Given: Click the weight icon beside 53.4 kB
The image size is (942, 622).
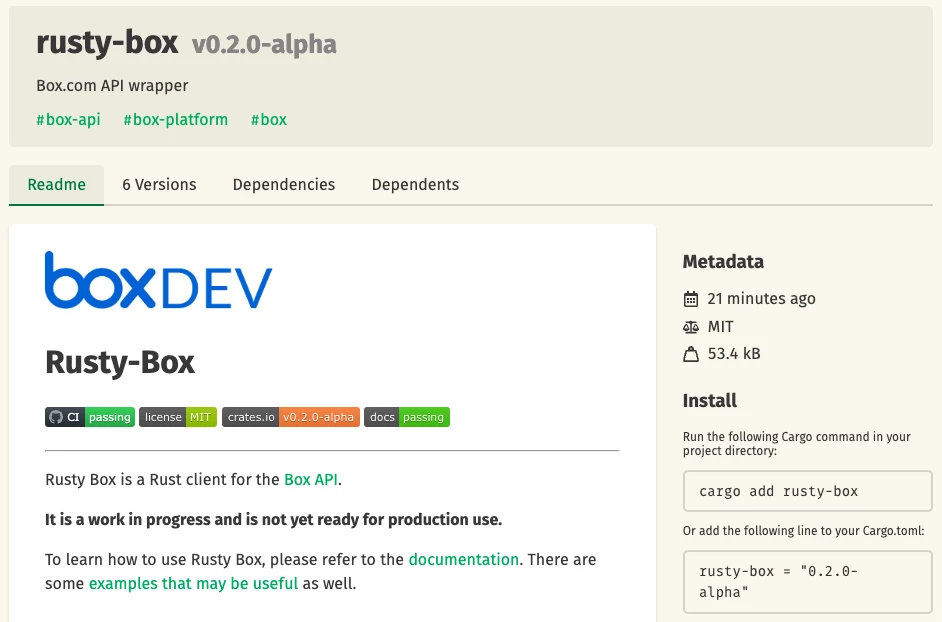Looking at the screenshot, I should (x=691, y=354).
